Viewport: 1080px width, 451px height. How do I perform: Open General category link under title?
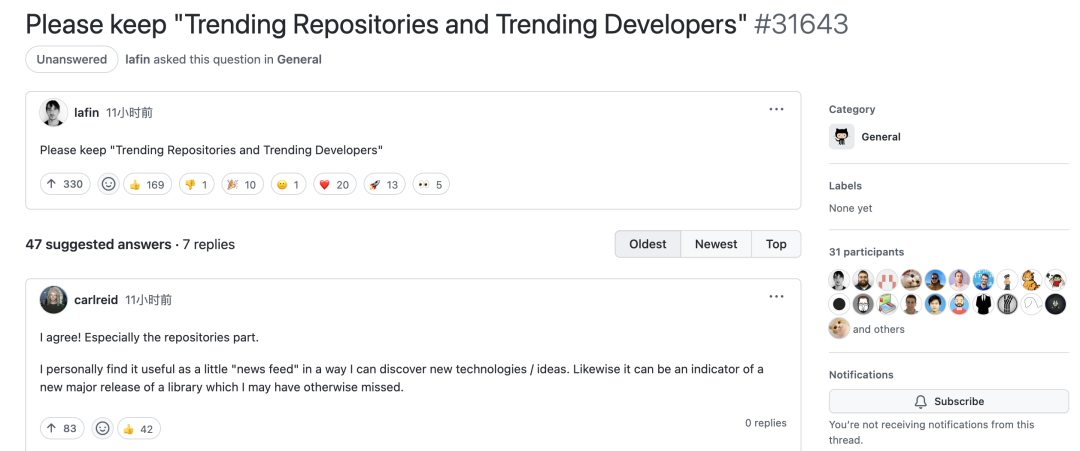[x=299, y=59]
